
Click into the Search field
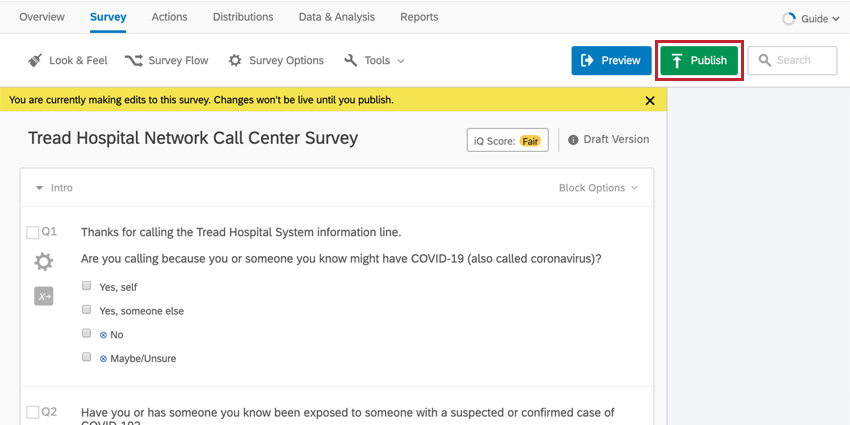[792, 60]
